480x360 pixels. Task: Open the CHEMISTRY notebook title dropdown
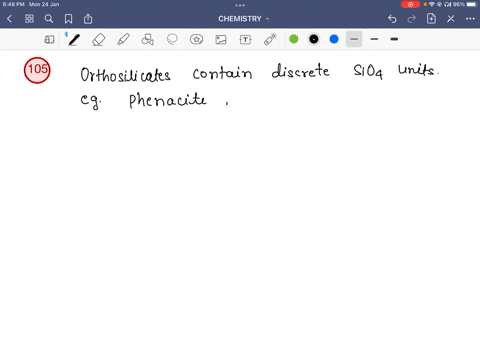point(243,19)
